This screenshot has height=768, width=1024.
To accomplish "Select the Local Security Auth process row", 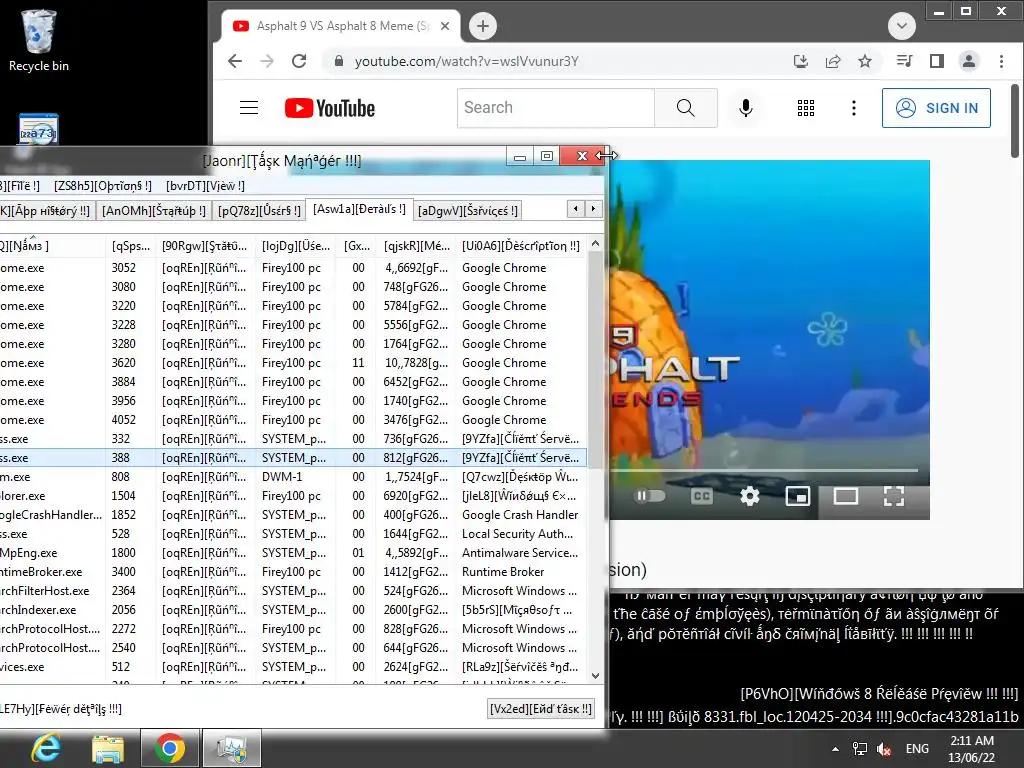I will pyautogui.click(x=293, y=534).
